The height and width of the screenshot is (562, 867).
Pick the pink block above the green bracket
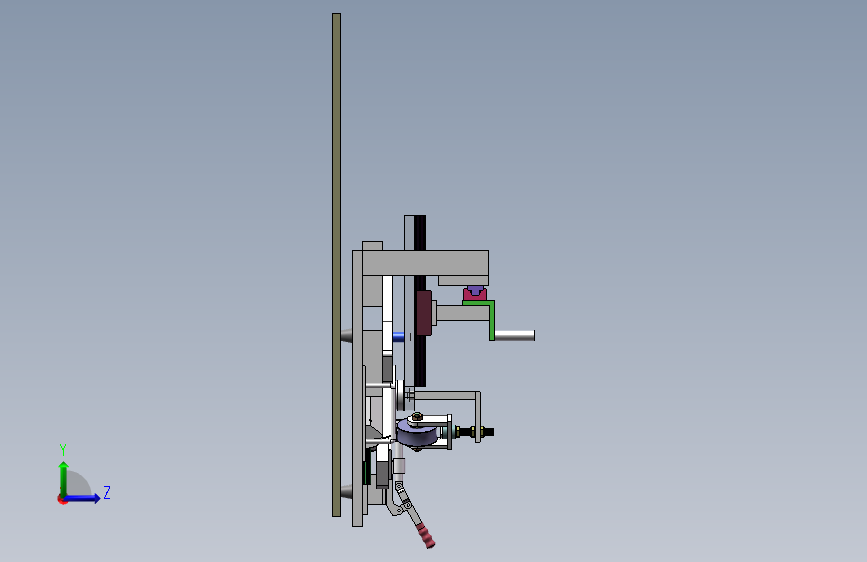[474, 295]
